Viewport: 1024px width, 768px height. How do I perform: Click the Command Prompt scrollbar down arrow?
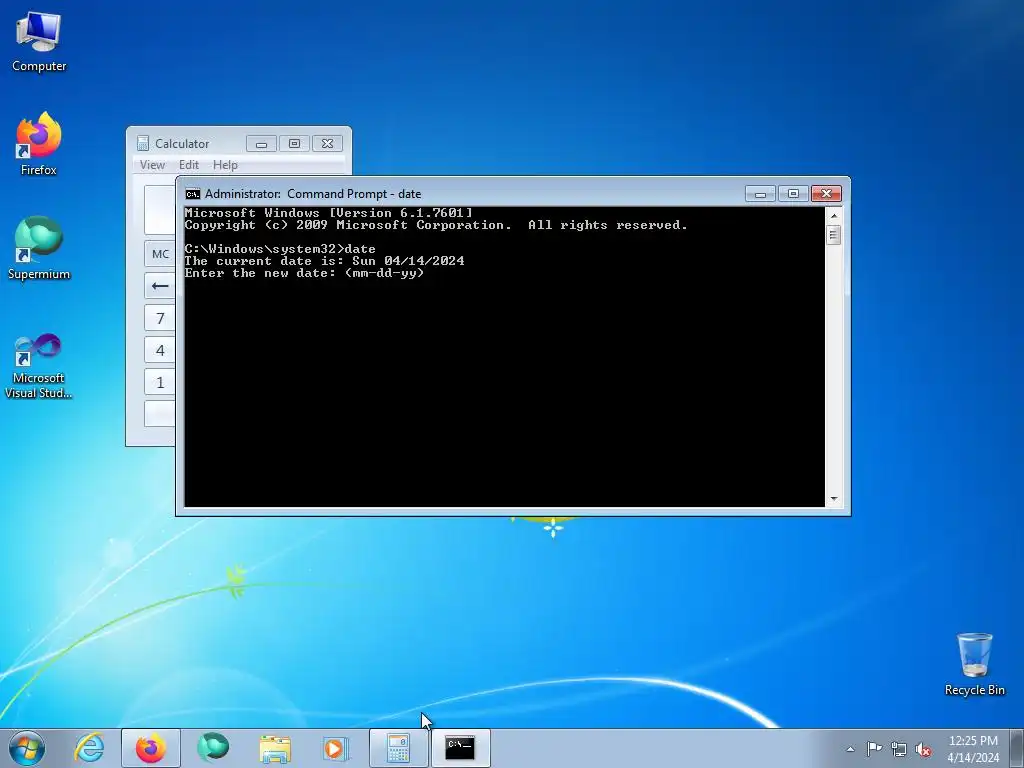pos(833,499)
